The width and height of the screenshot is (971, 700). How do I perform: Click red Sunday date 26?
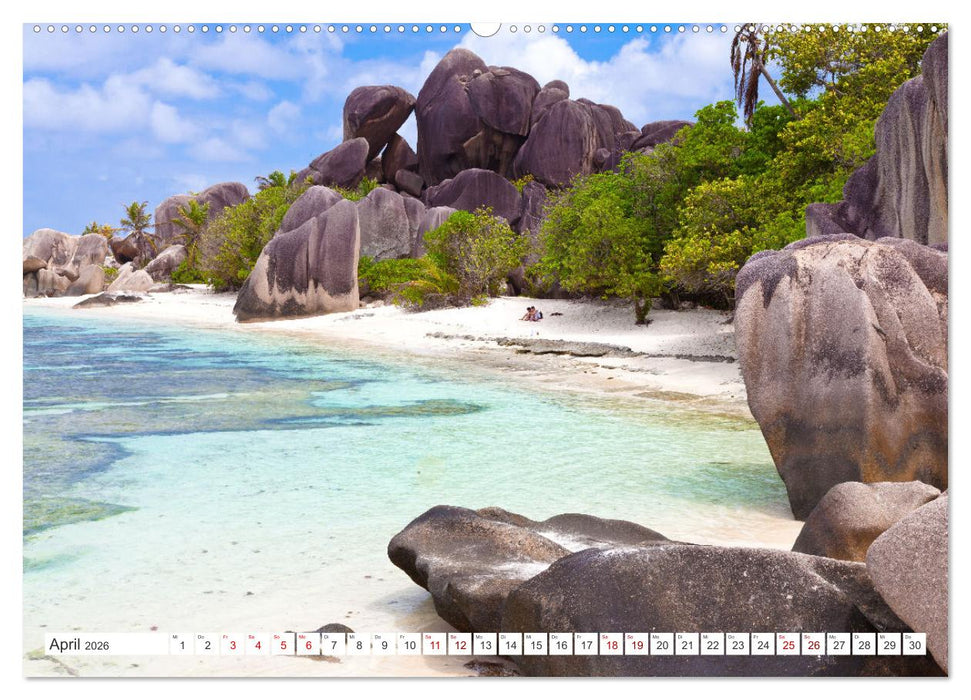pyautogui.click(x=812, y=644)
